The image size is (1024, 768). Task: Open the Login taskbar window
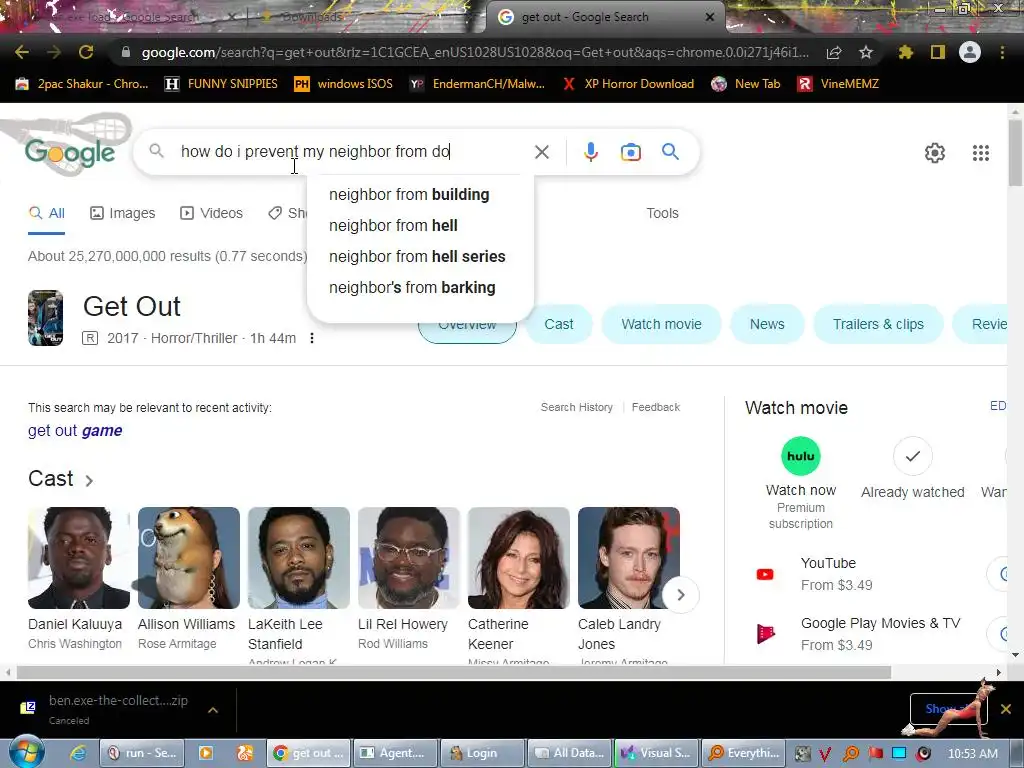[x=482, y=753]
